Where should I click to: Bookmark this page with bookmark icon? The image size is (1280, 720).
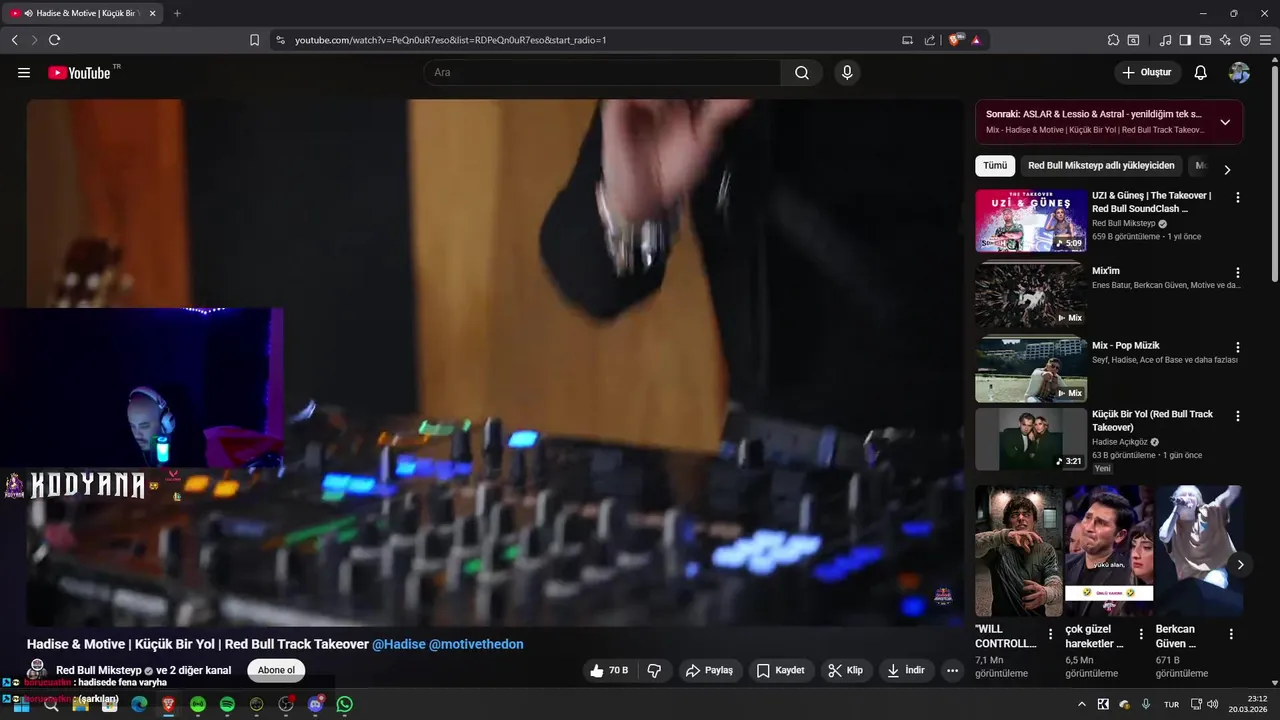[254, 40]
